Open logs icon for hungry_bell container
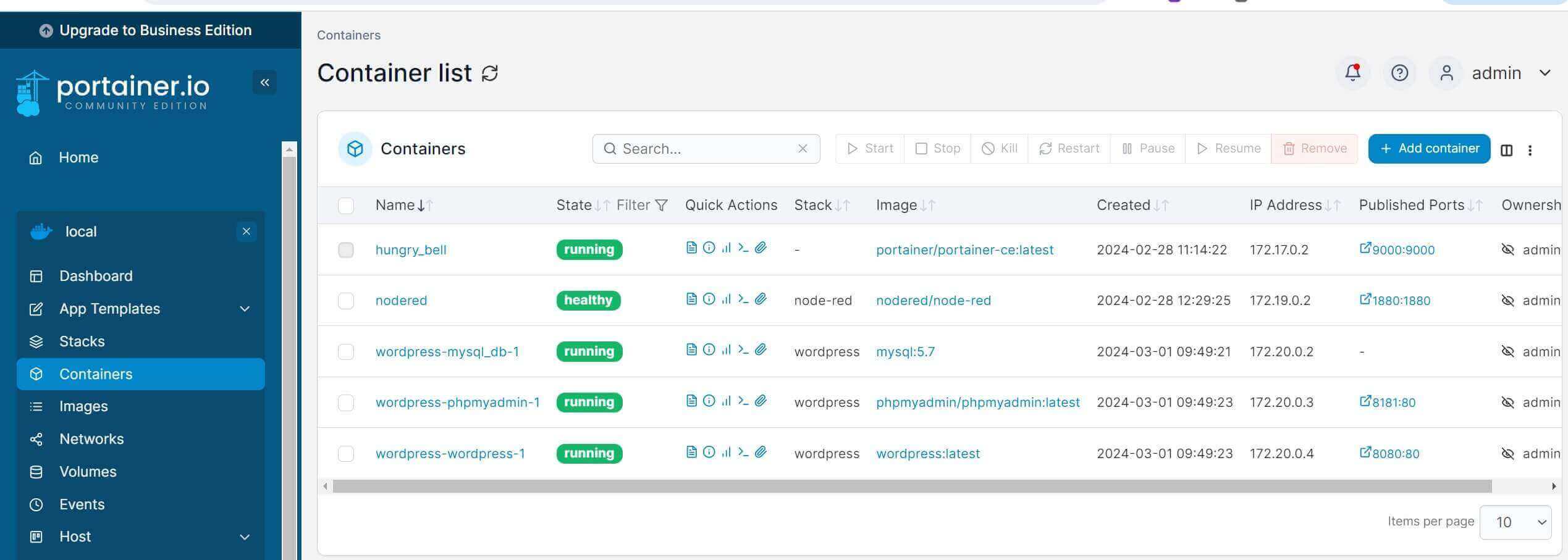1568x560 pixels. [691, 248]
